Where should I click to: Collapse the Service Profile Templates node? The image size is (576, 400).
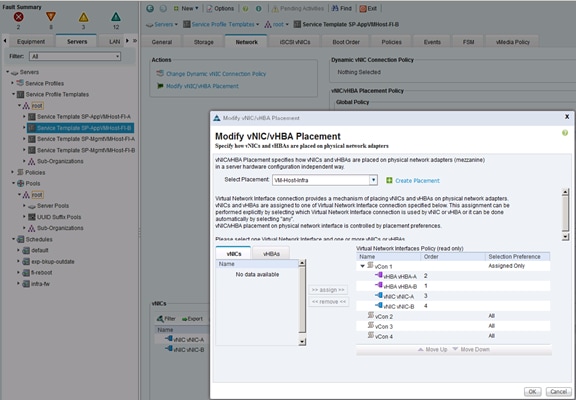coord(13,94)
